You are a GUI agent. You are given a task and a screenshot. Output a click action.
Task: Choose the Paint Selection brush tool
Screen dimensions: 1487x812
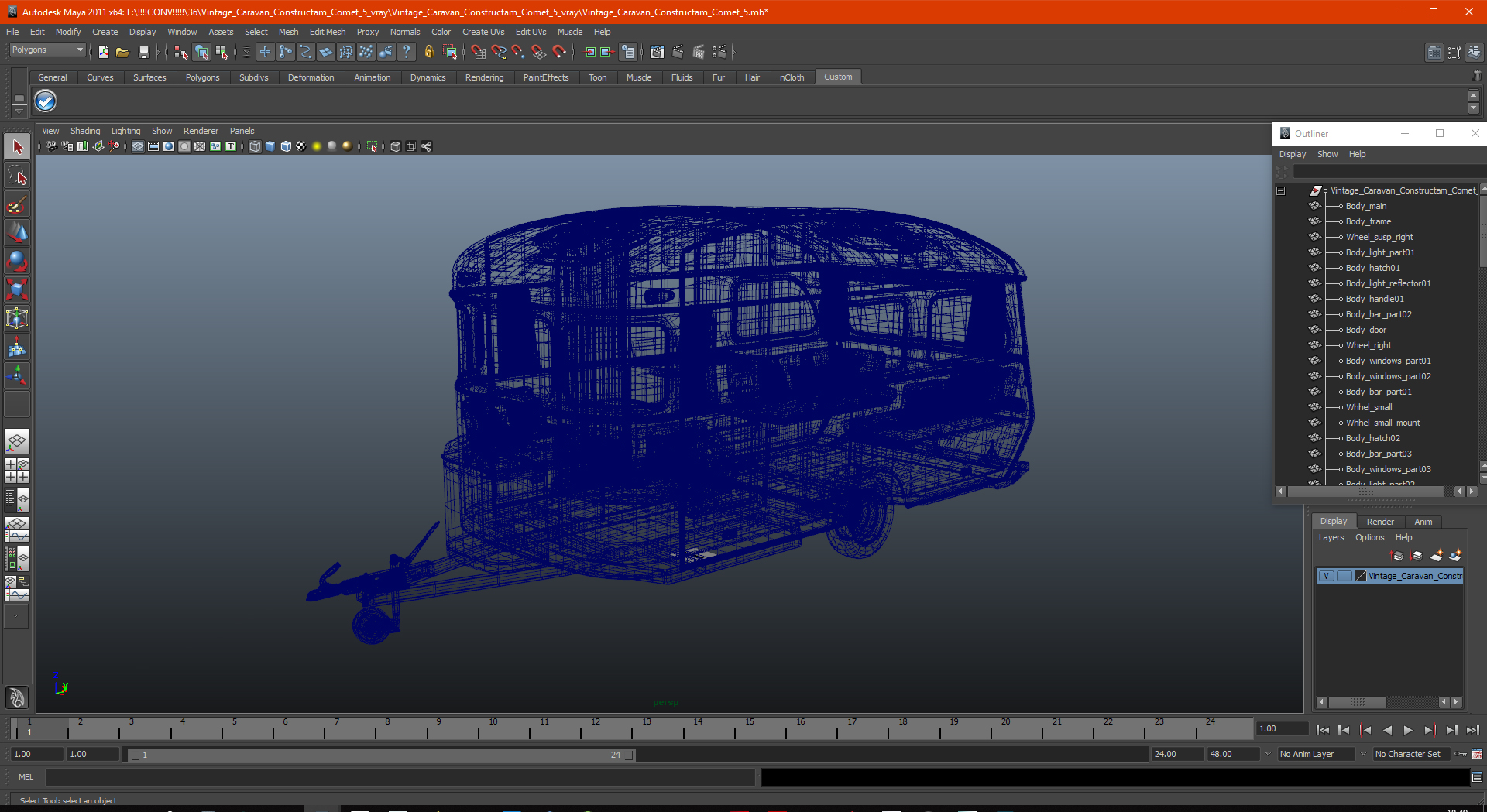[17, 204]
